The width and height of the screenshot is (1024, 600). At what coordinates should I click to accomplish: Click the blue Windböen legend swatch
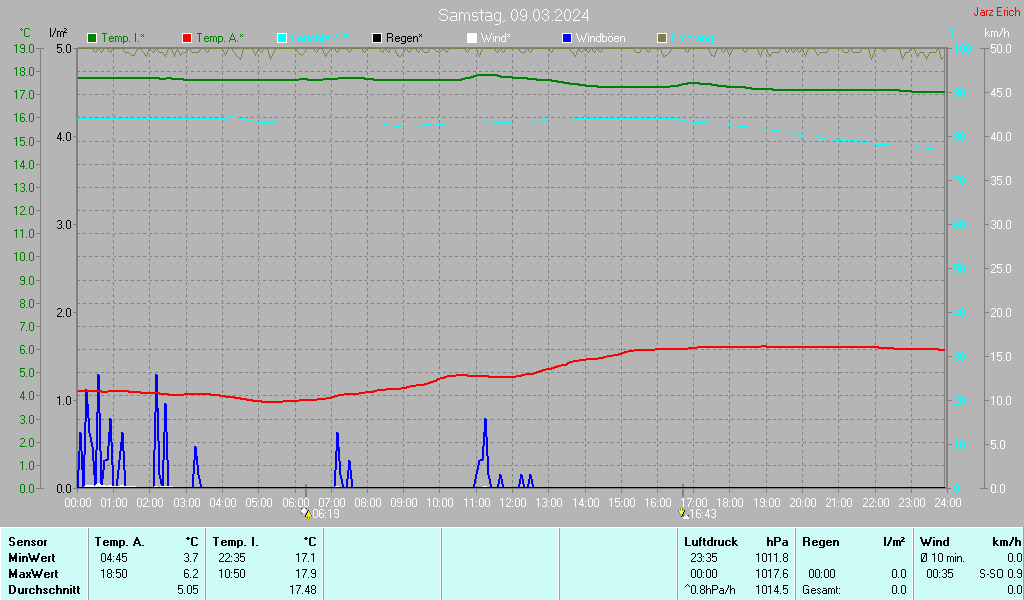click(567, 38)
